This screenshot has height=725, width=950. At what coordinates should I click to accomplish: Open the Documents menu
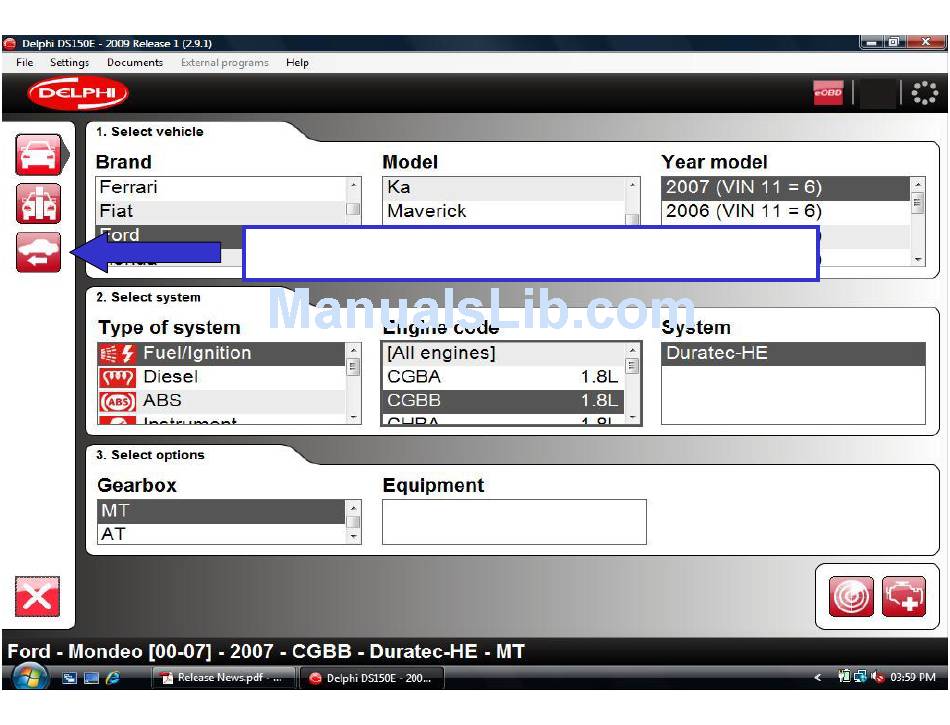[x=135, y=62]
